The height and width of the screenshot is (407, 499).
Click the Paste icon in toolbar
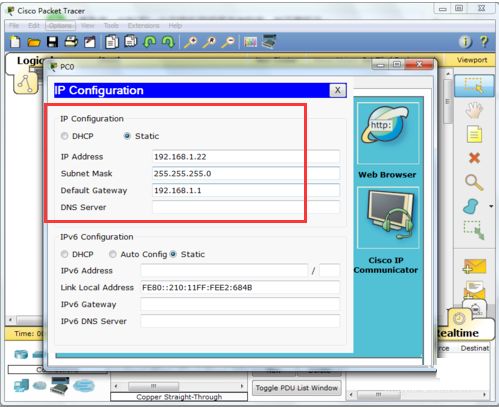point(130,42)
